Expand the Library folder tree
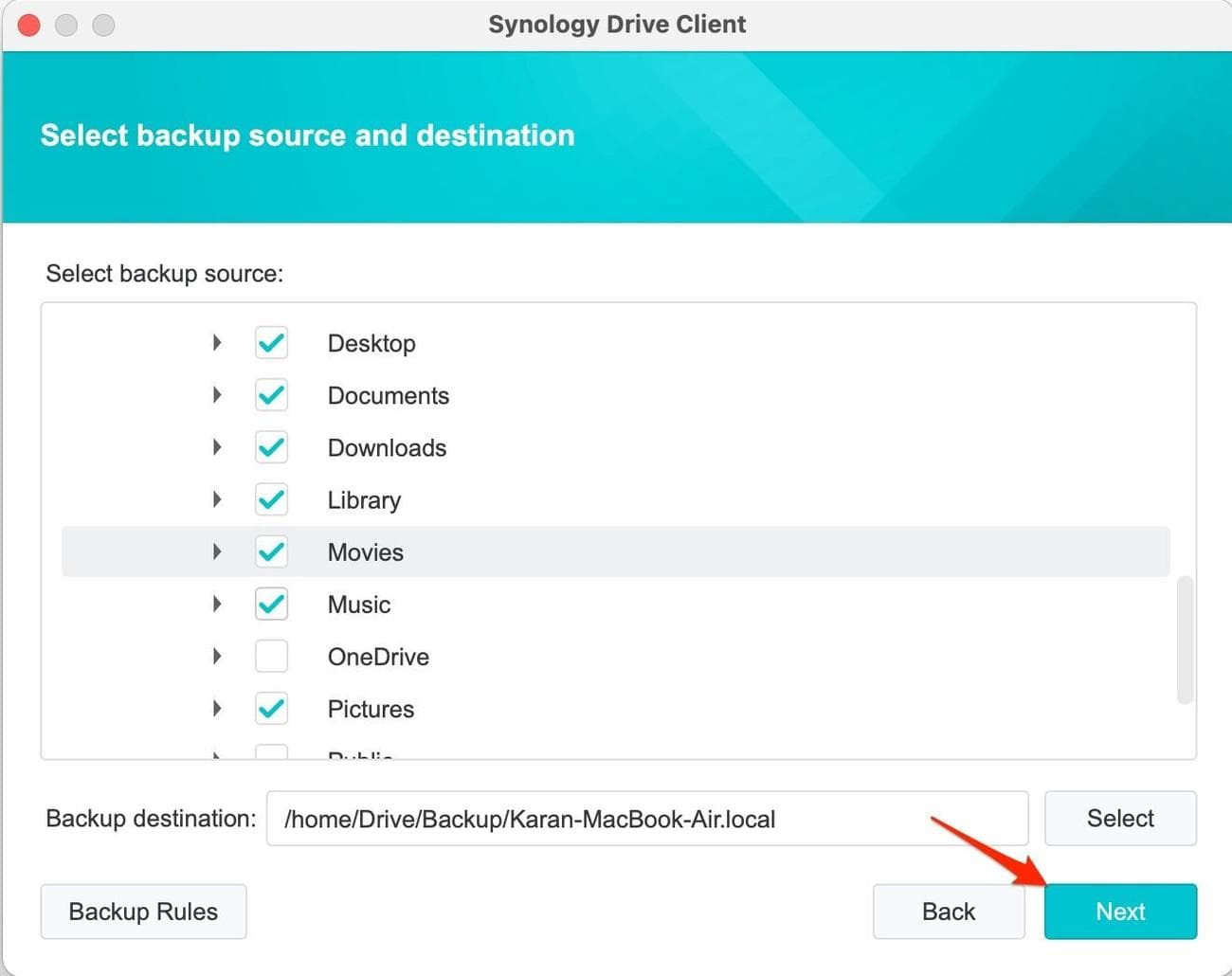This screenshot has width=1232, height=976. [x=216, y=499]
